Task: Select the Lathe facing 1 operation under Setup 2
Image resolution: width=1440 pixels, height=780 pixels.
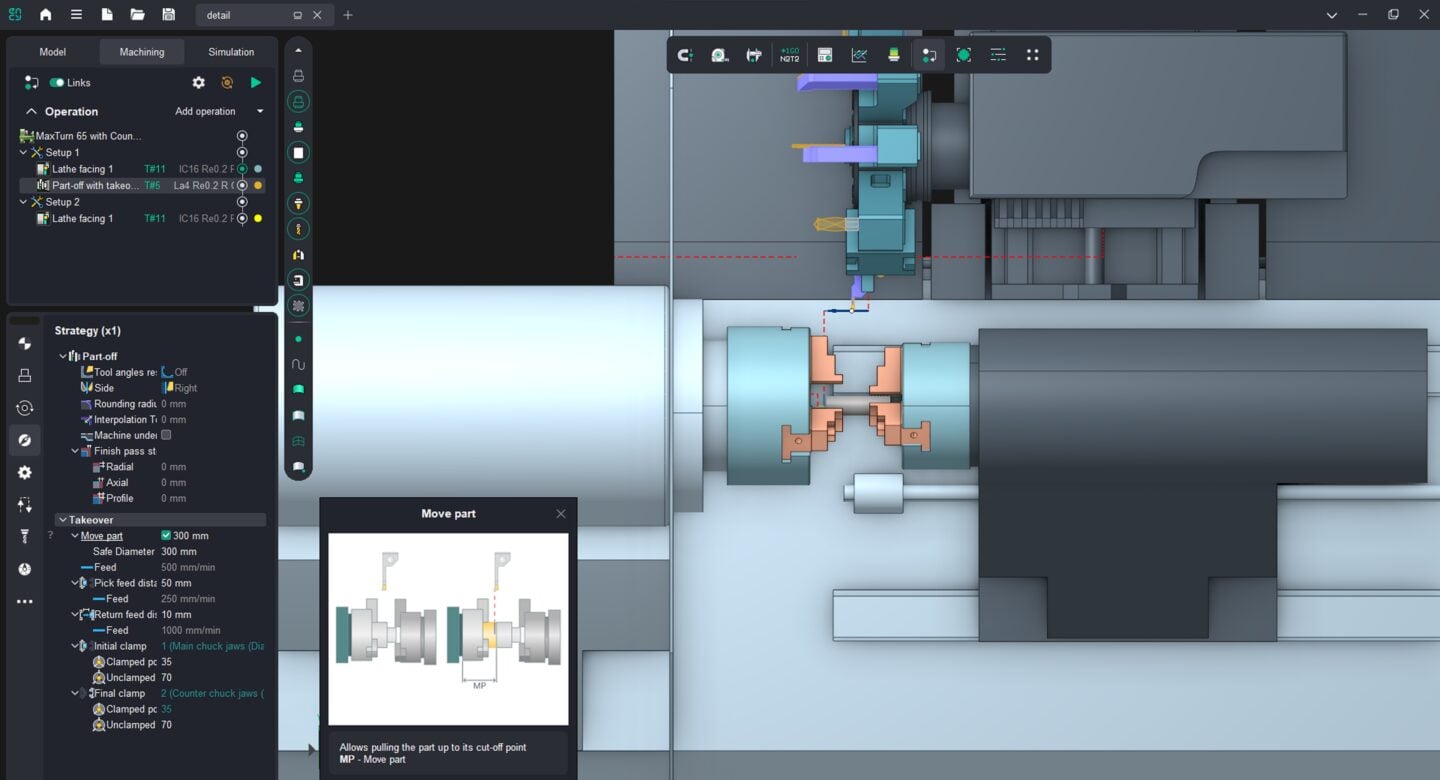Action: (x=82, y=218)
